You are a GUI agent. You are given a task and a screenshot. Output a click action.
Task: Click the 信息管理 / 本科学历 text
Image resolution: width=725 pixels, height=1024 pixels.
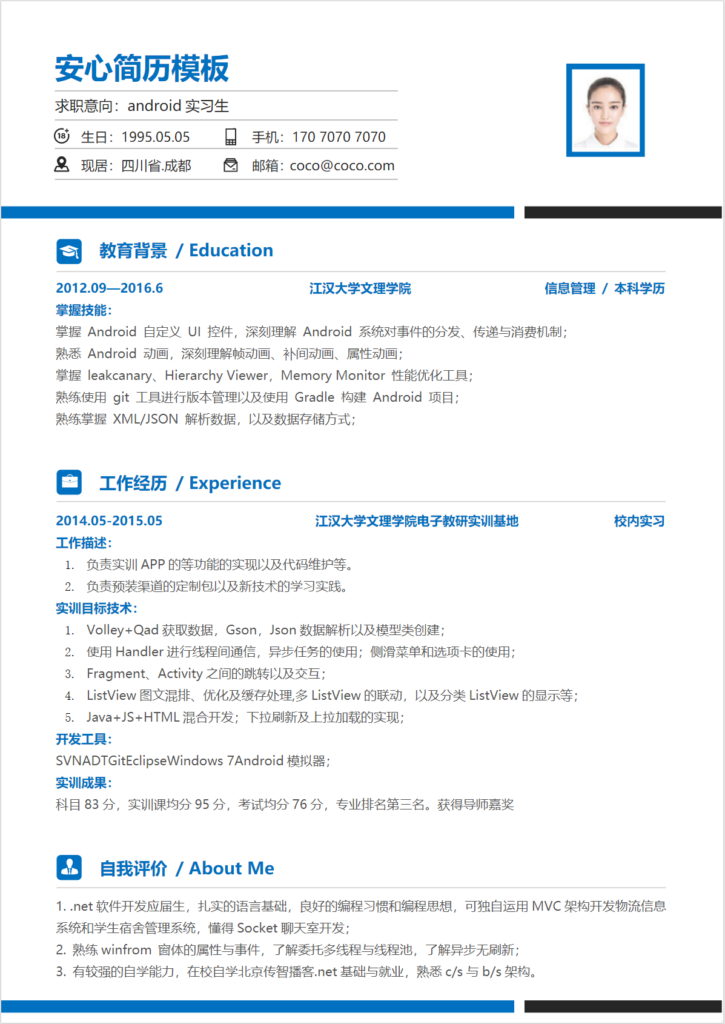[x=604, y=289]
